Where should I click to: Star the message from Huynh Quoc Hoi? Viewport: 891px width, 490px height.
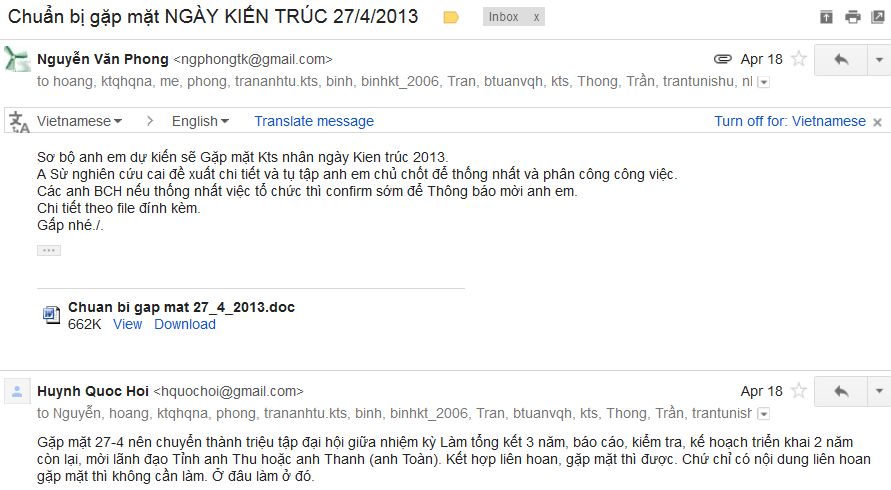[x=799, y=391]
